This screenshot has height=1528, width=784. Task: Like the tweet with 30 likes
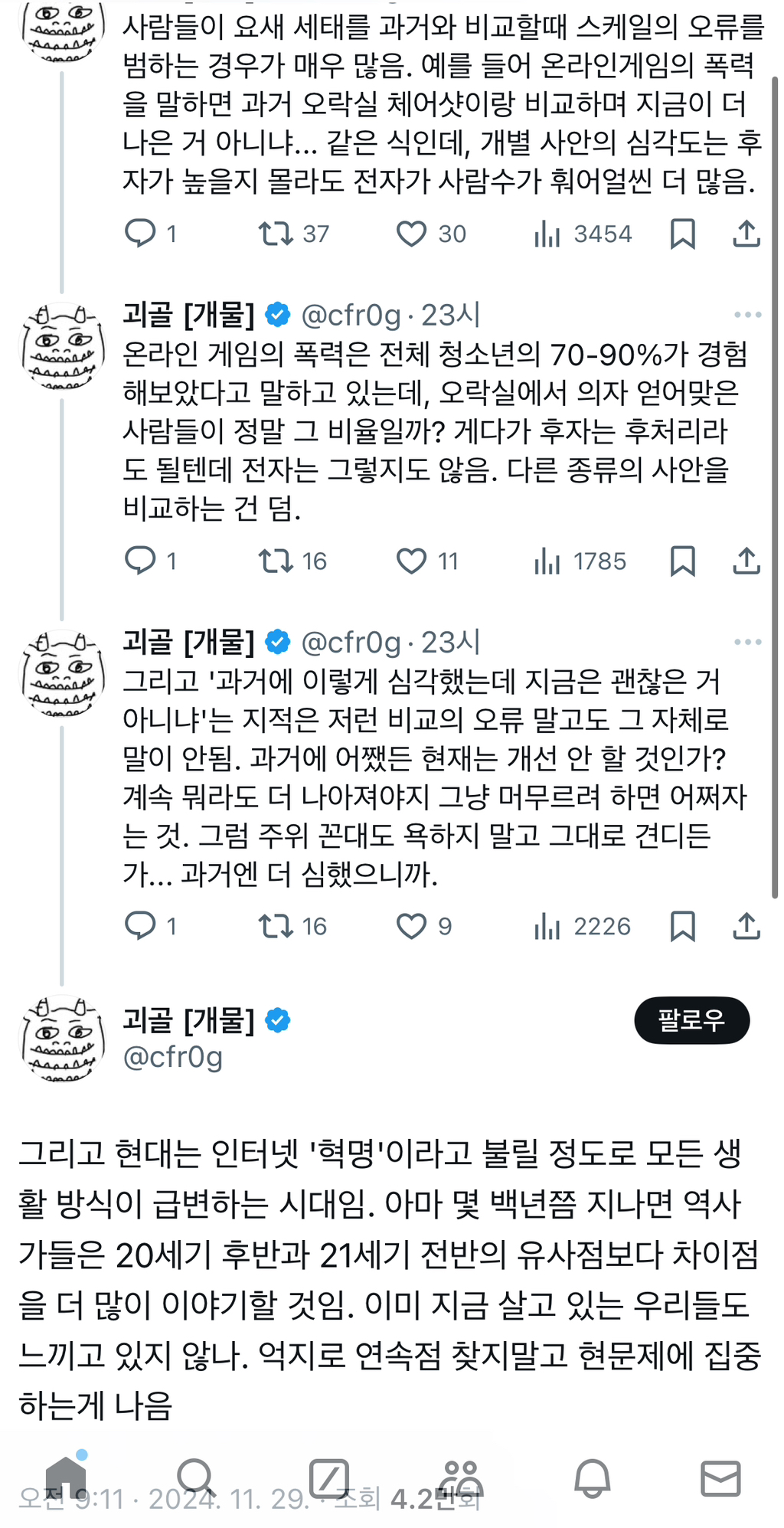click(x=411, y=234)
